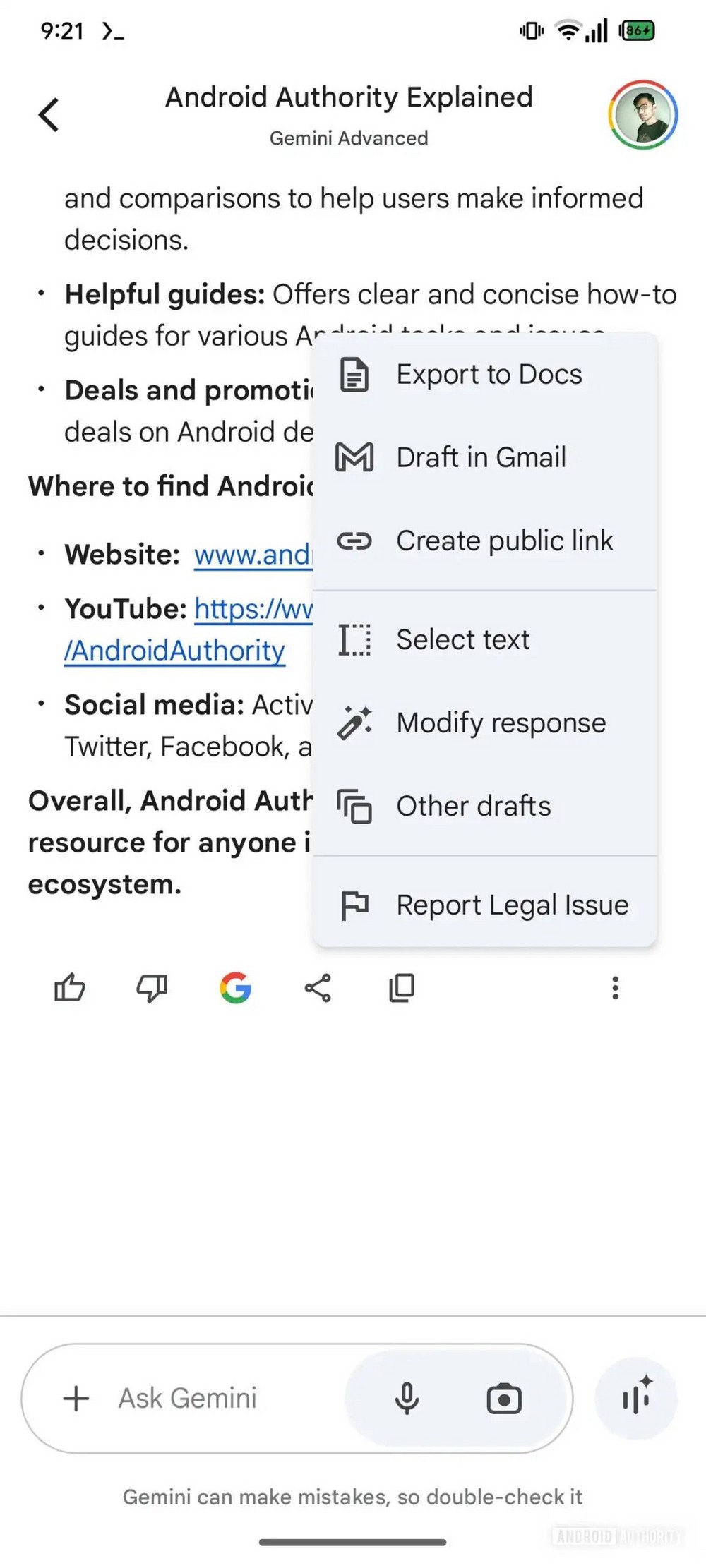Tap the three-dot more options button

(x=615, y=988)
